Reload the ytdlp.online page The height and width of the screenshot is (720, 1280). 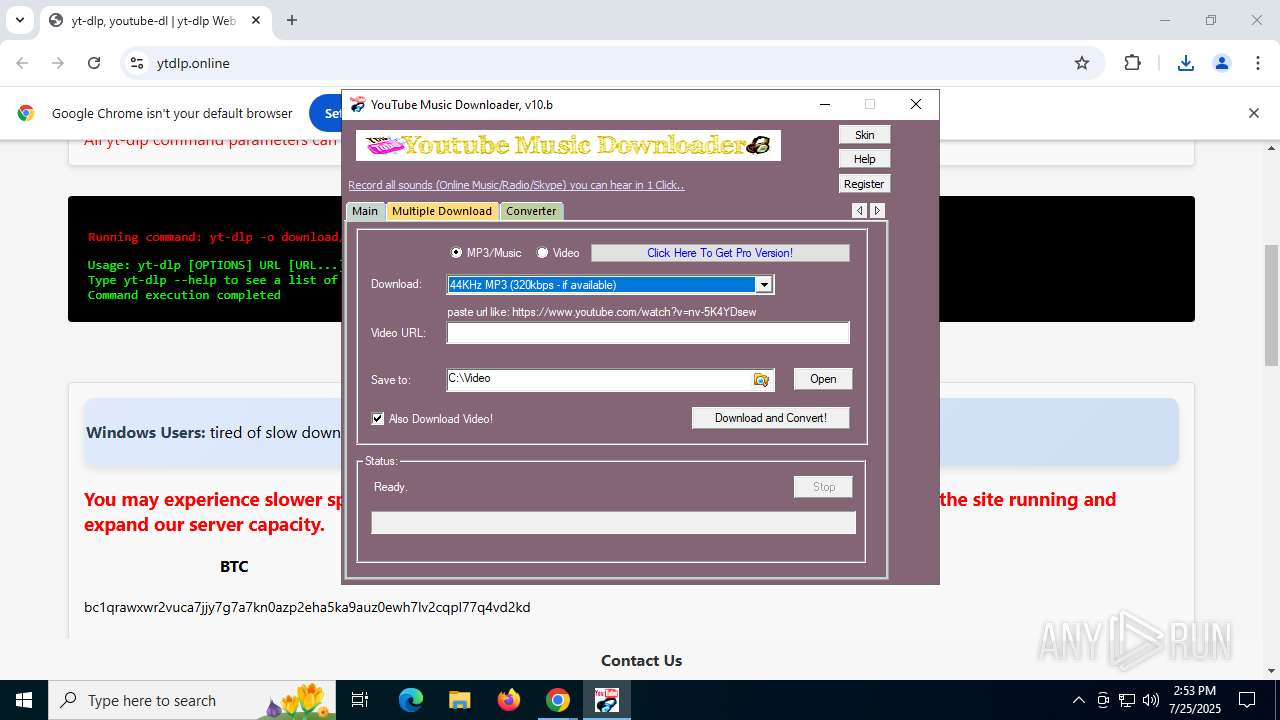tap(94, 63)
